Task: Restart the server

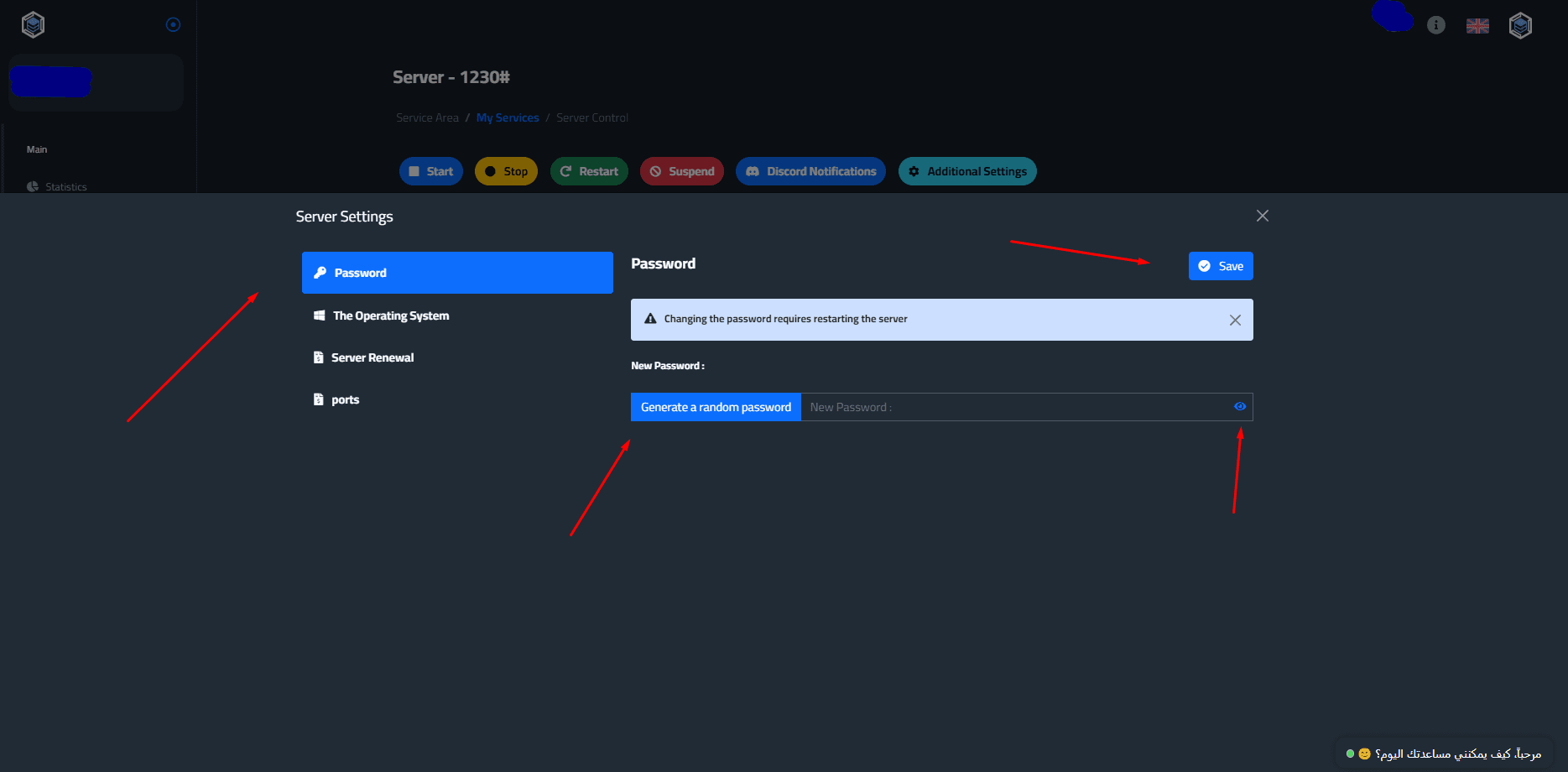Action: pos(589,171)
